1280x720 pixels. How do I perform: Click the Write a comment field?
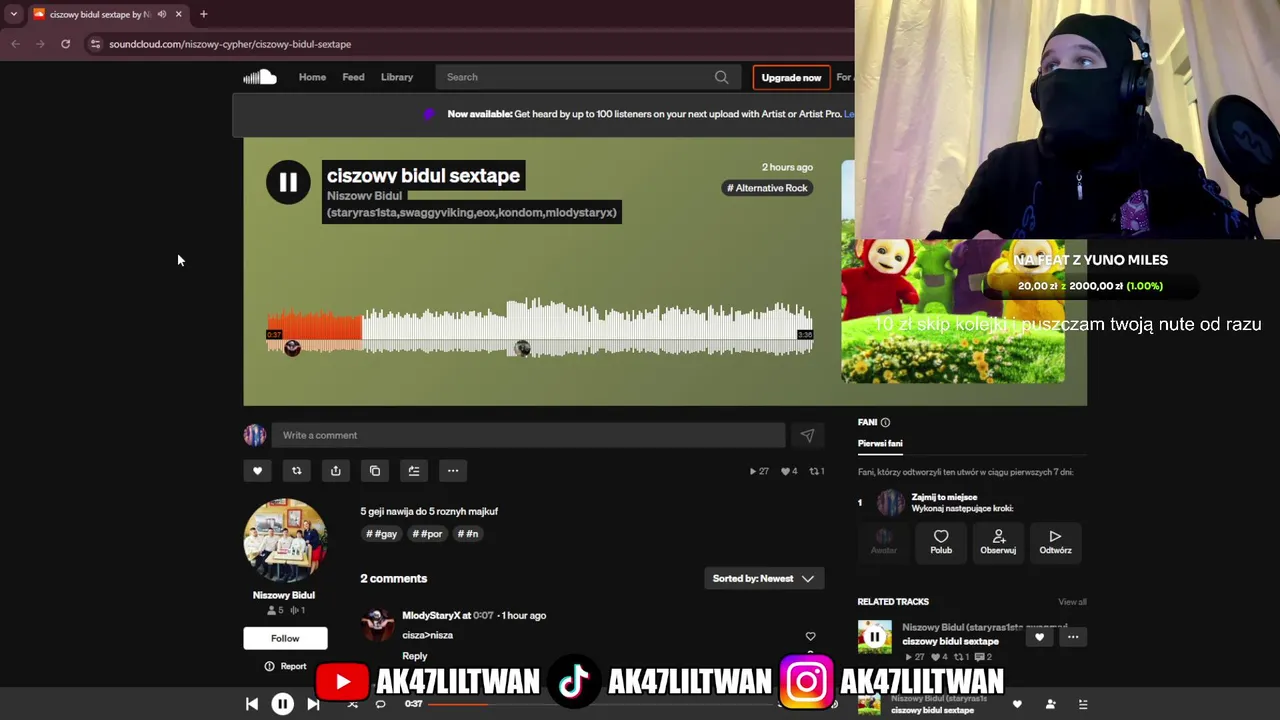529,435
